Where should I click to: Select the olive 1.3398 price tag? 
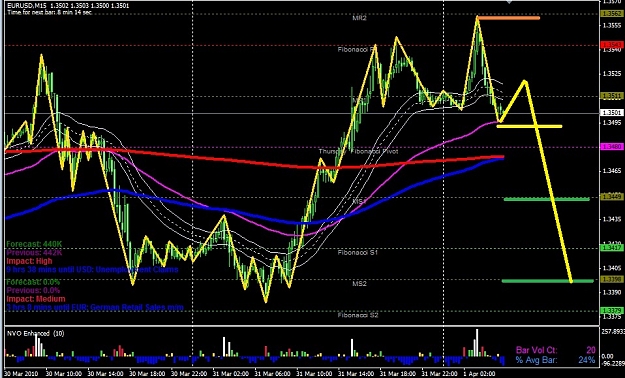[x=612, y=280]
